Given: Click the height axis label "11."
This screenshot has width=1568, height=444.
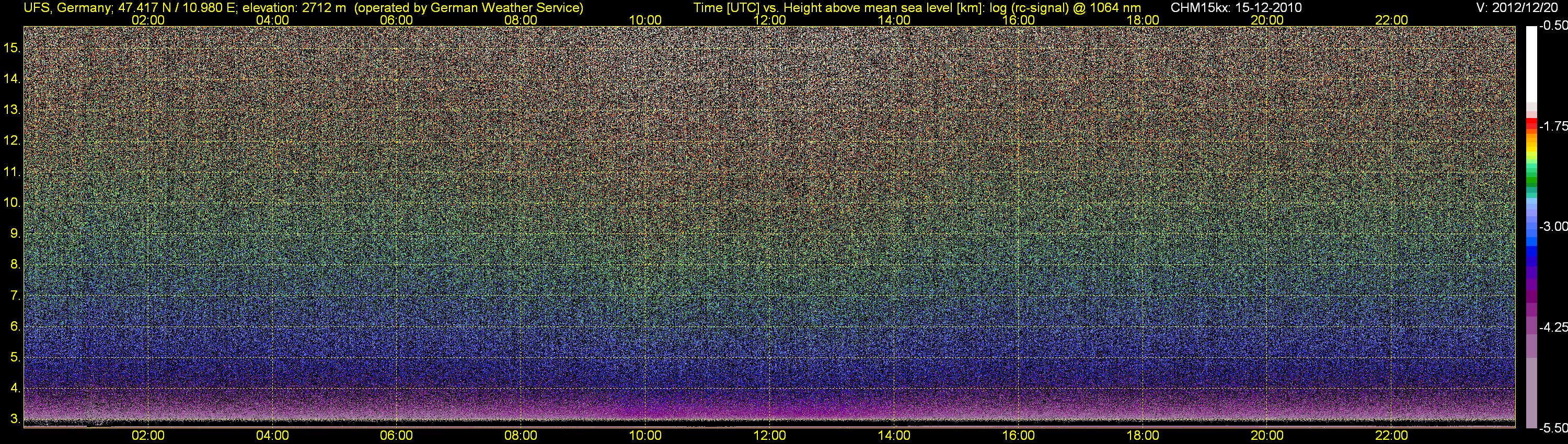Looking at the screenshot, I should coord(13,172).
